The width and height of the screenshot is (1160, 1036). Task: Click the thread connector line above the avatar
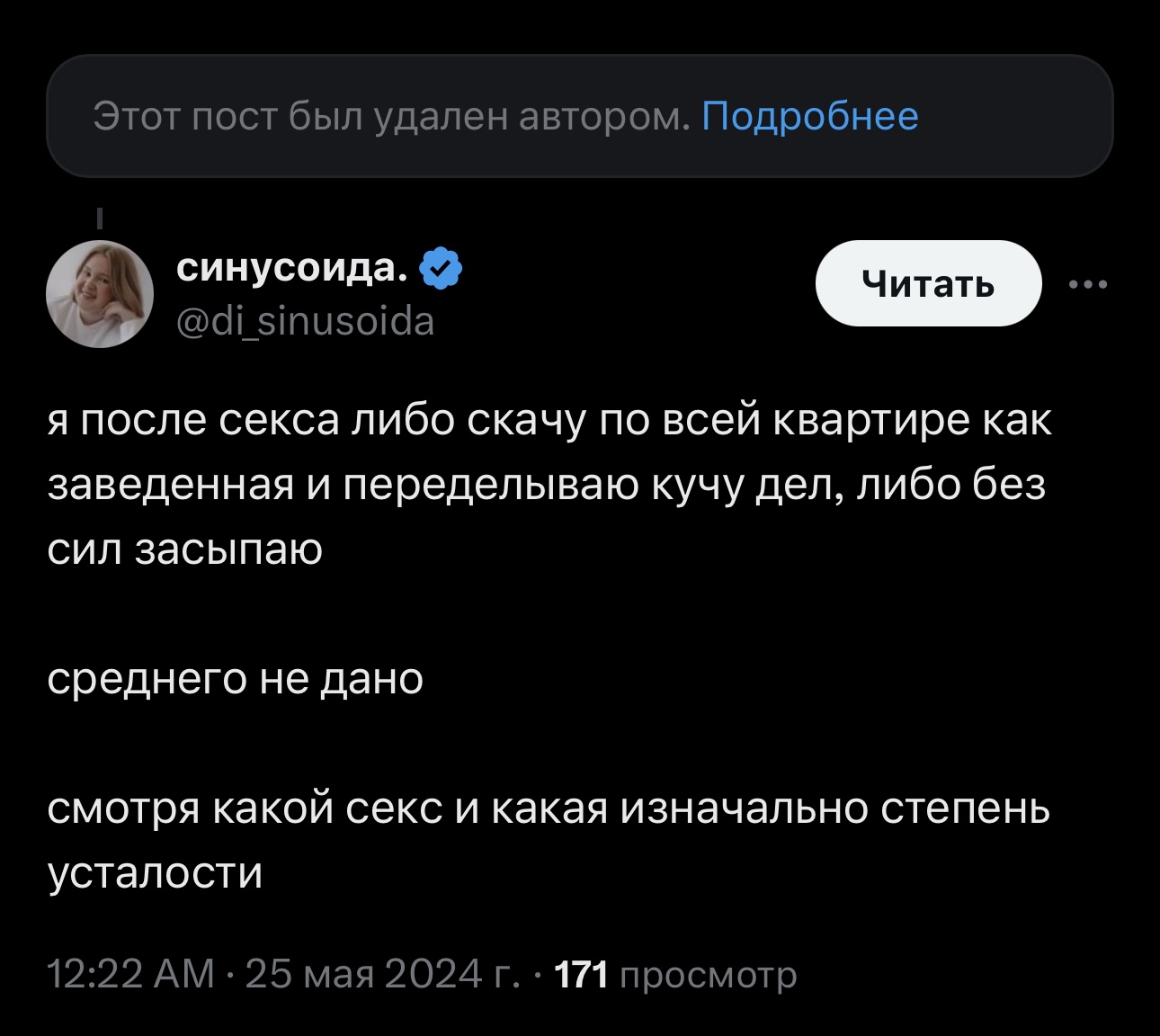(x=99, y=219)
